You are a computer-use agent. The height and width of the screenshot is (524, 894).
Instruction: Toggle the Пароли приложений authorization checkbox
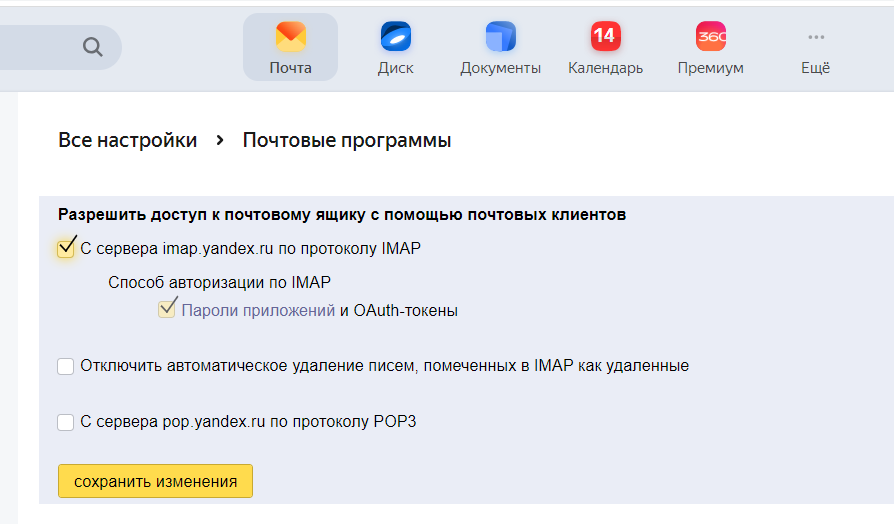click(x=167, y=310)
